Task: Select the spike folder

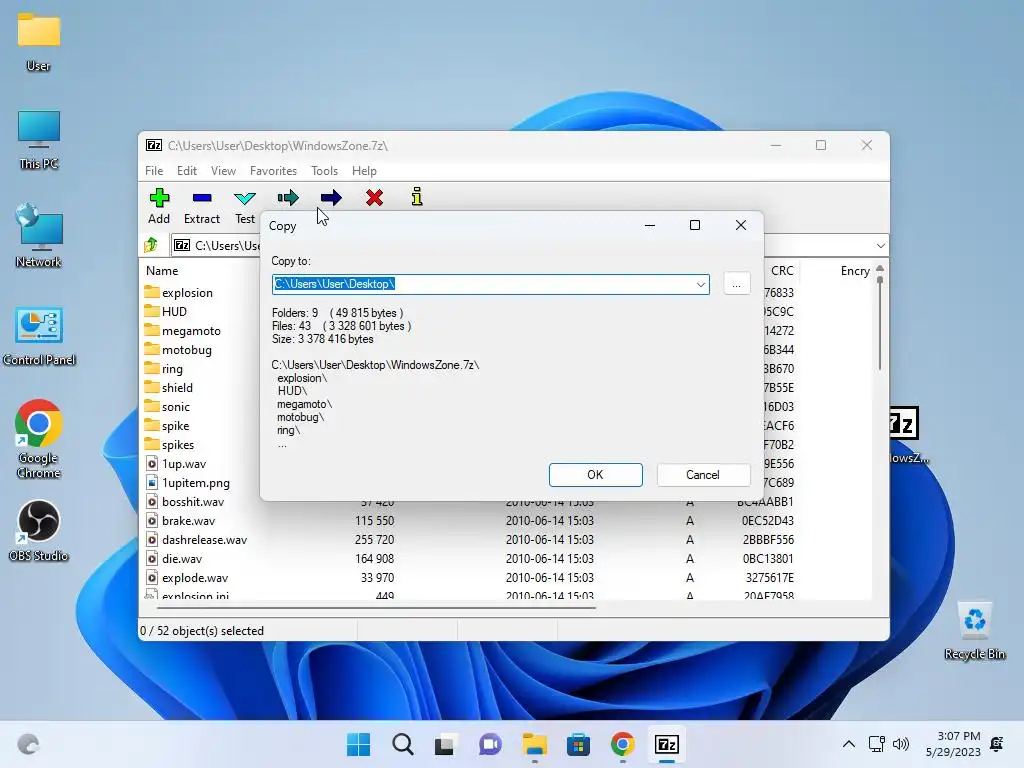Action: 167,425
